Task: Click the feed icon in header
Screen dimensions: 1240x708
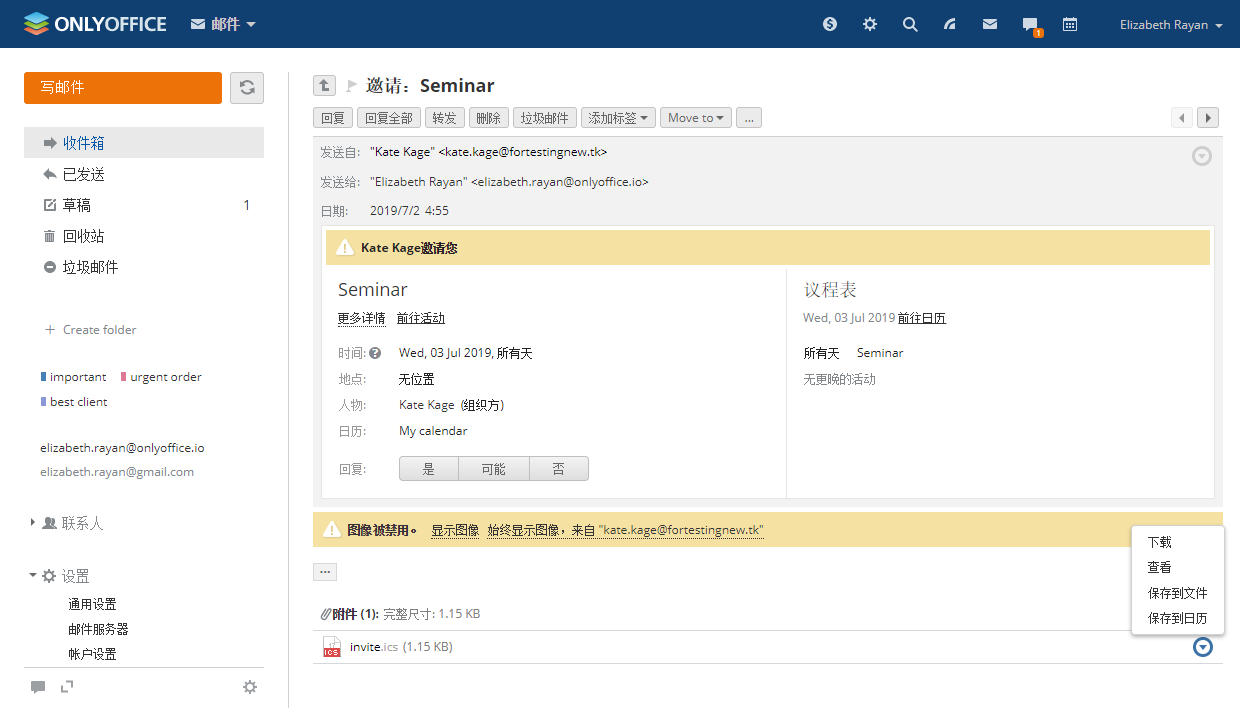Action: click(950, 25)
